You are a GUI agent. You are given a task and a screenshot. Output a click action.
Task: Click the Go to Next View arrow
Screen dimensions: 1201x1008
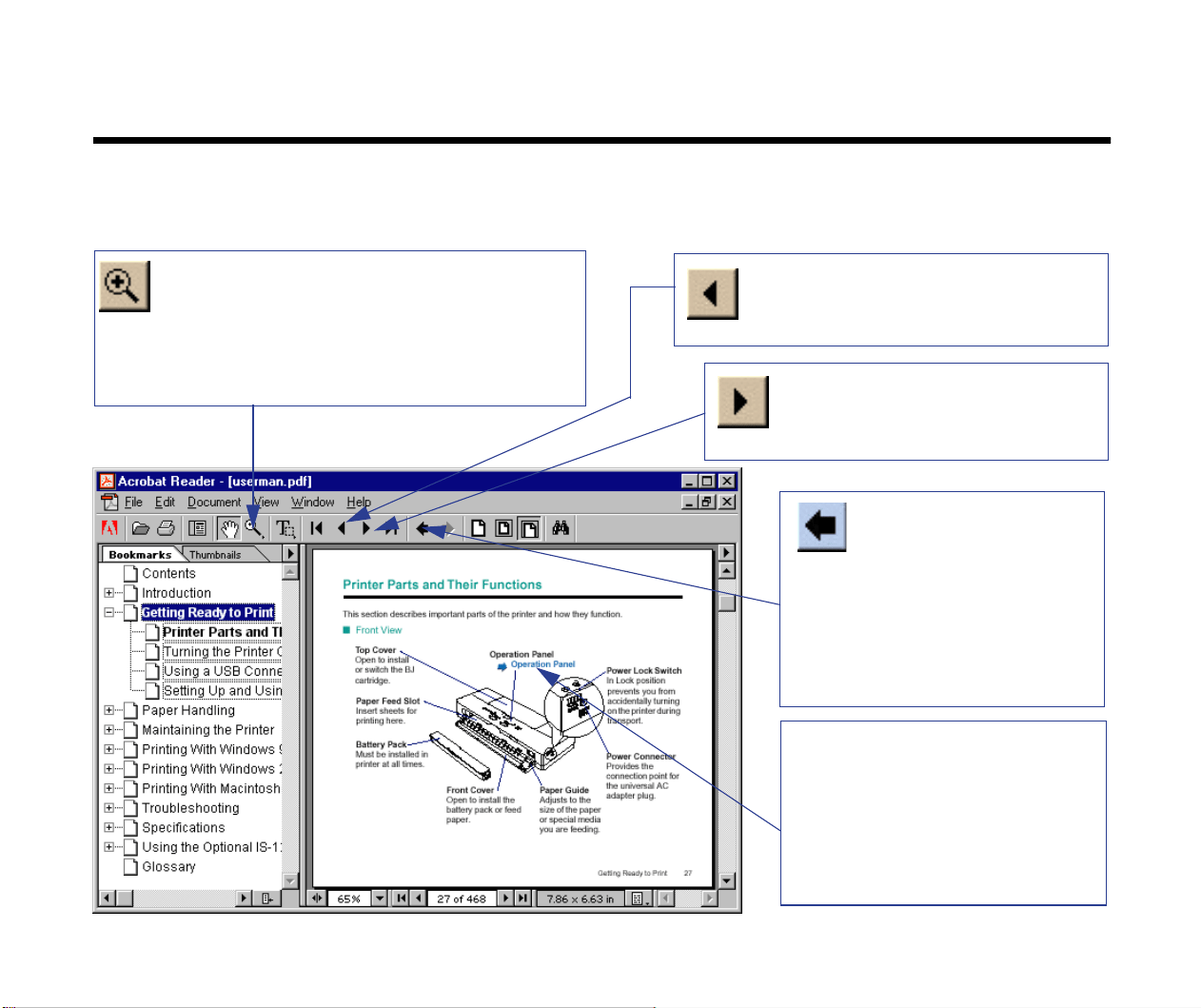(449, 528)
